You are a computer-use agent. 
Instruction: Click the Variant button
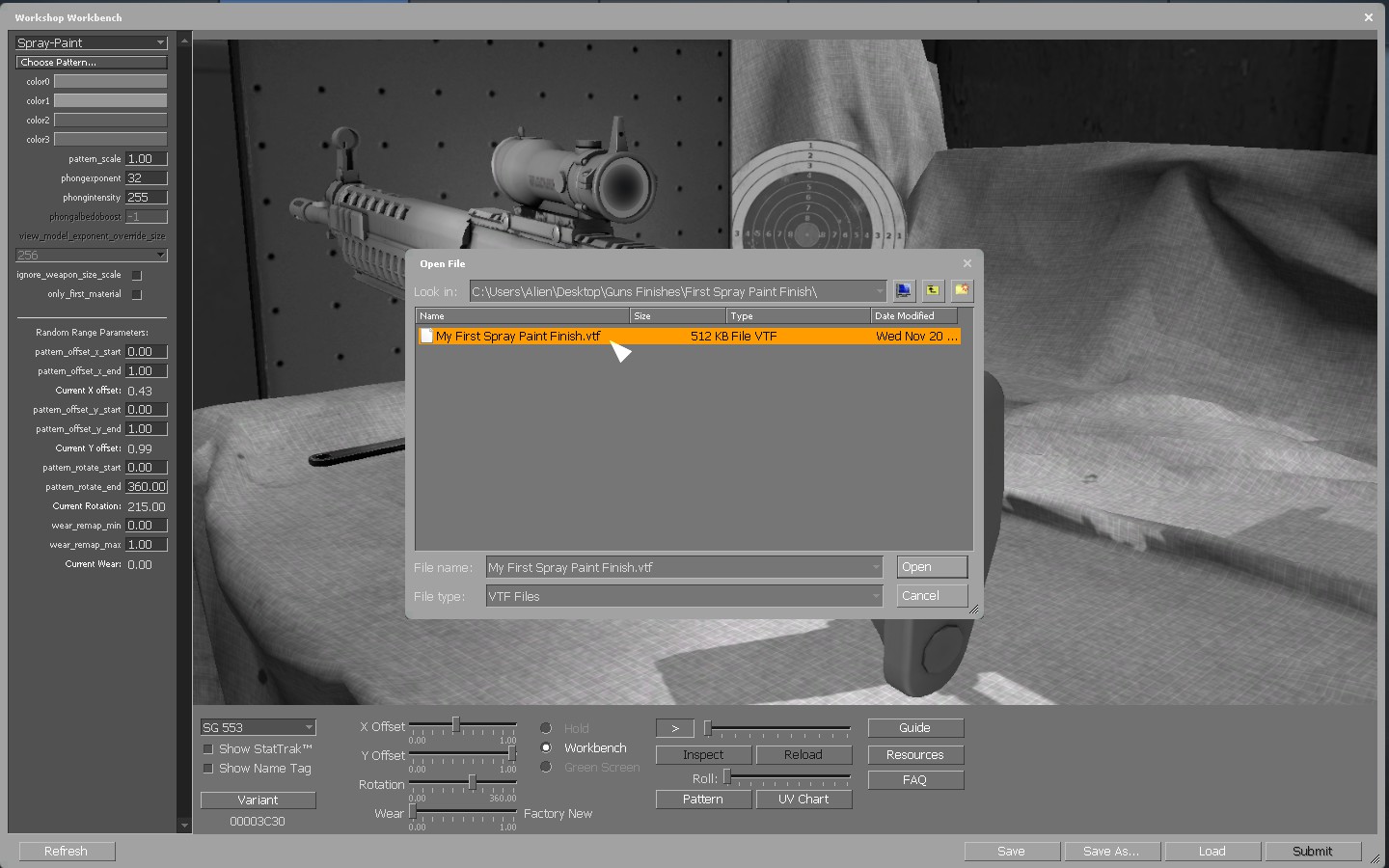click(x=259, y=800)
